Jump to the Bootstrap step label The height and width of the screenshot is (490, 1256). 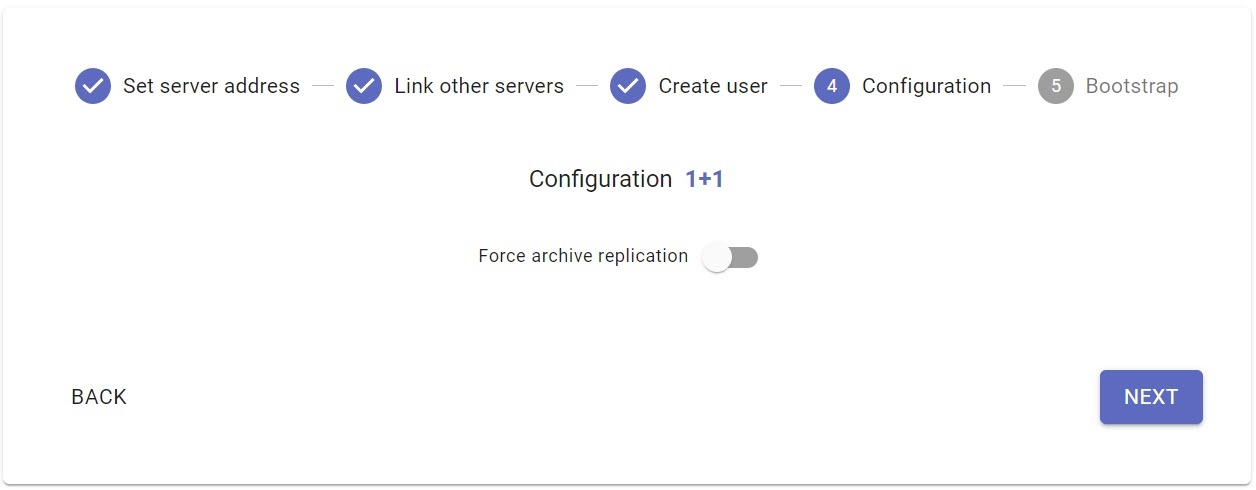[1132, 86]
